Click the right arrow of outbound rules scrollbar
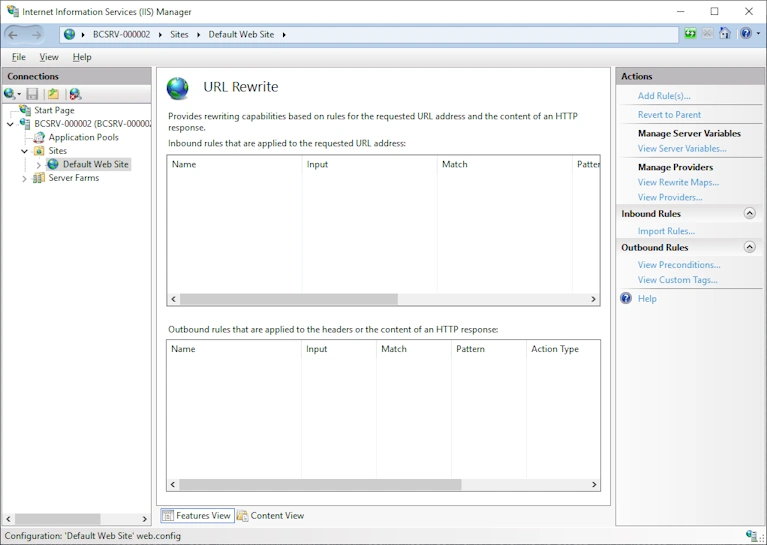 (x=594, y=484)
